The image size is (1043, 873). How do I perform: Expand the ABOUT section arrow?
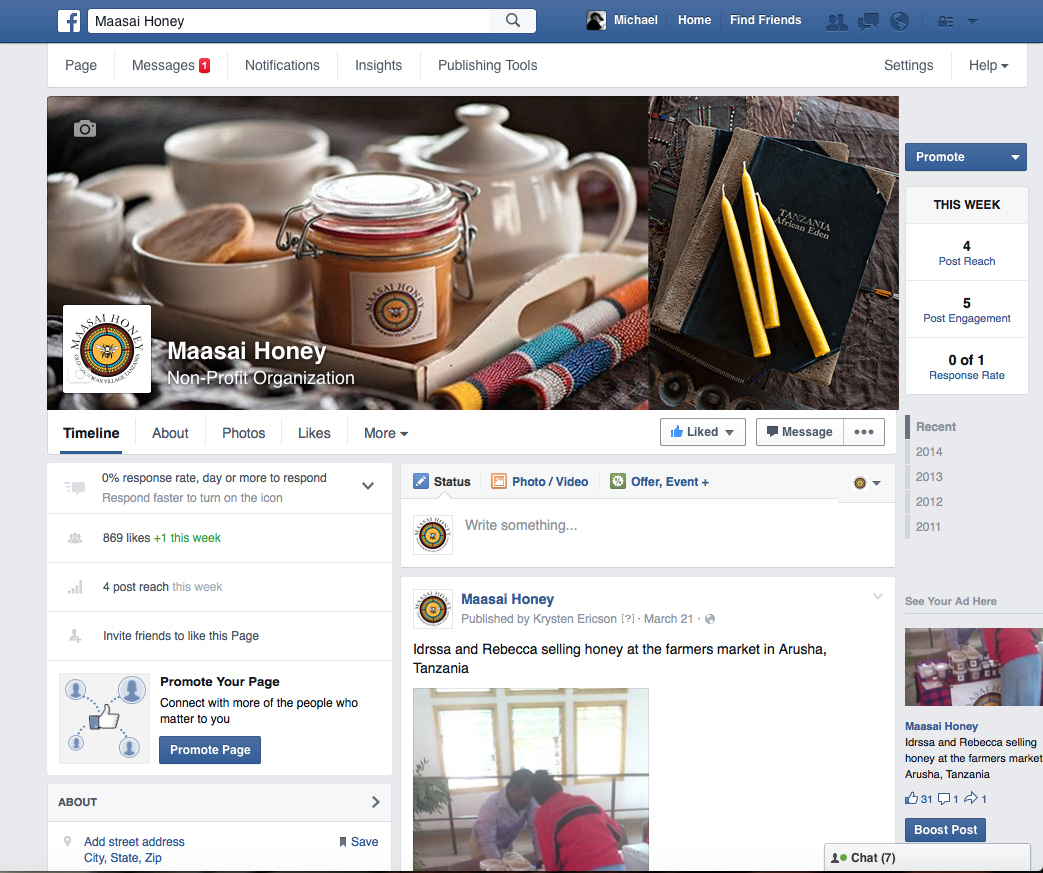[x=376, y=802]
